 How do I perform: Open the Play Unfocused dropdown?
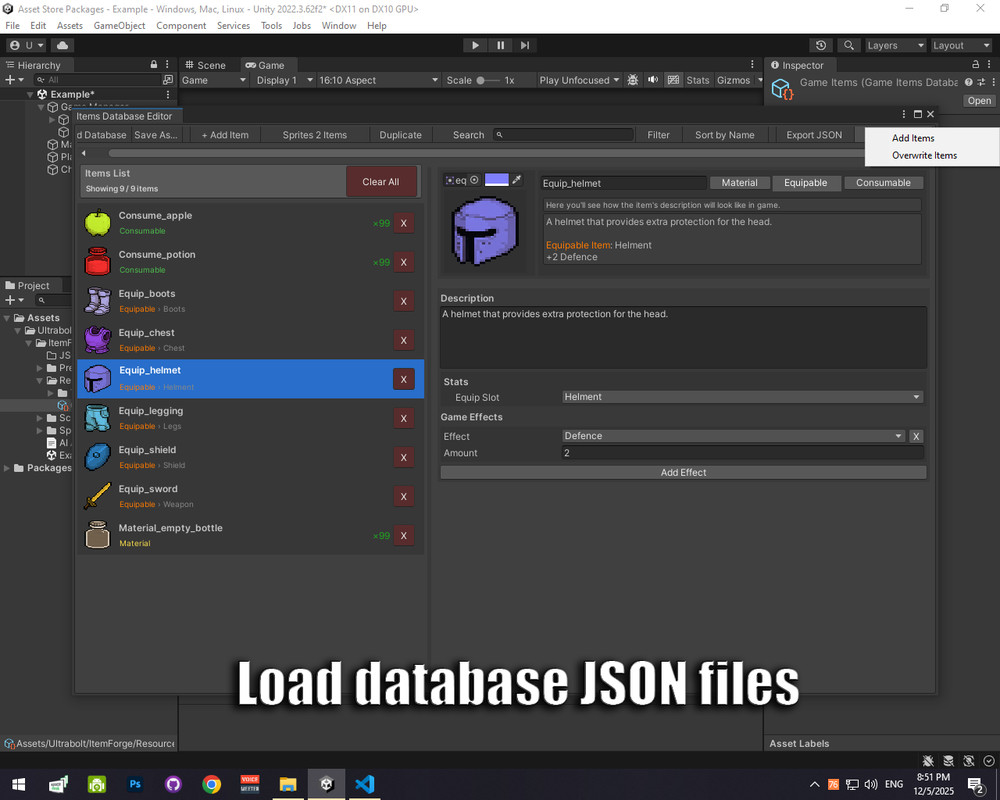[x=579, y=80]
